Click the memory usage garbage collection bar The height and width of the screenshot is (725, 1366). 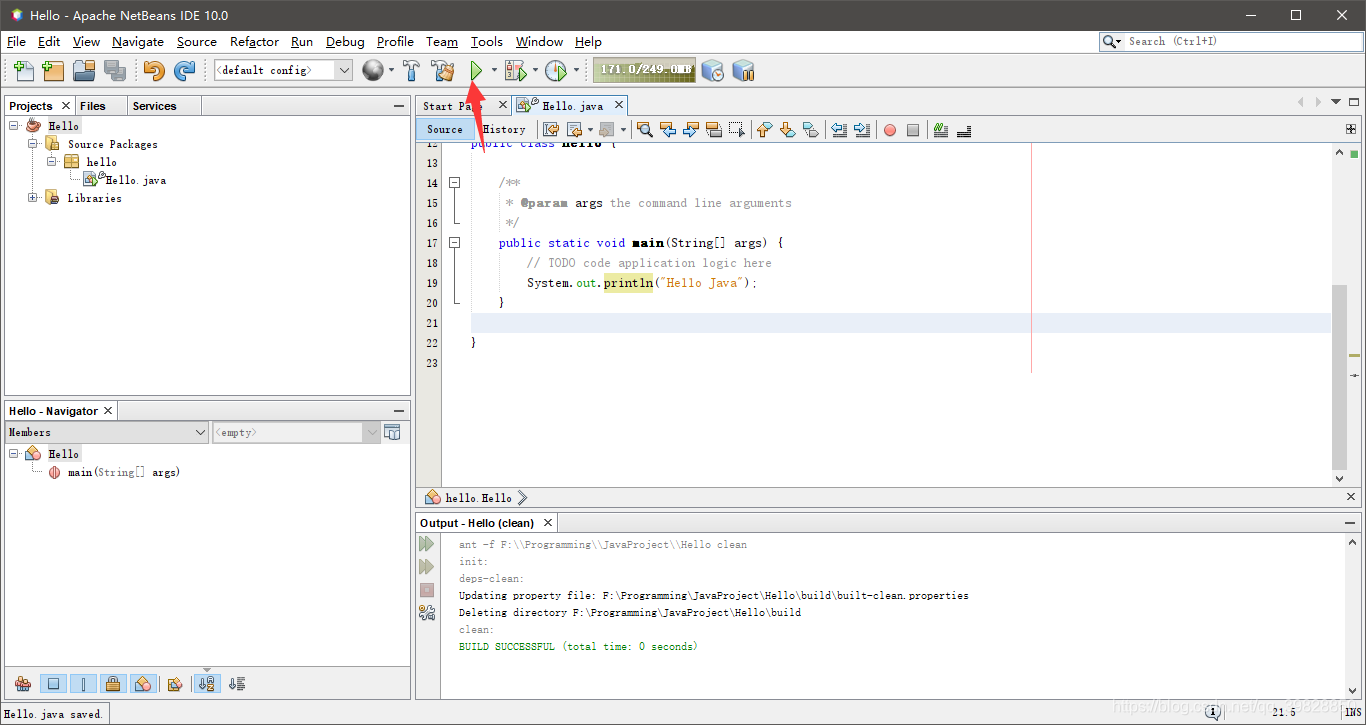coord(644,70)
